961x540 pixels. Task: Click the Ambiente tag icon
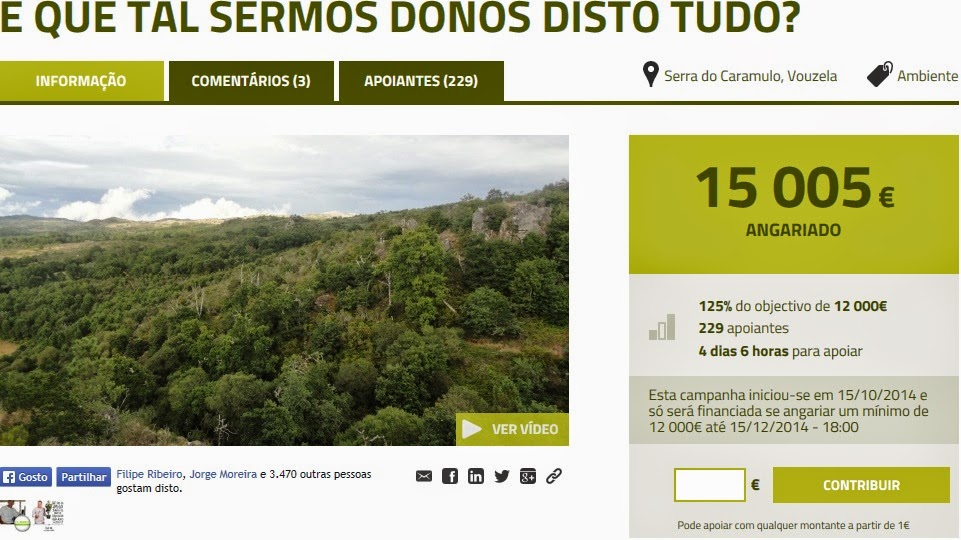tap(879, 75)
